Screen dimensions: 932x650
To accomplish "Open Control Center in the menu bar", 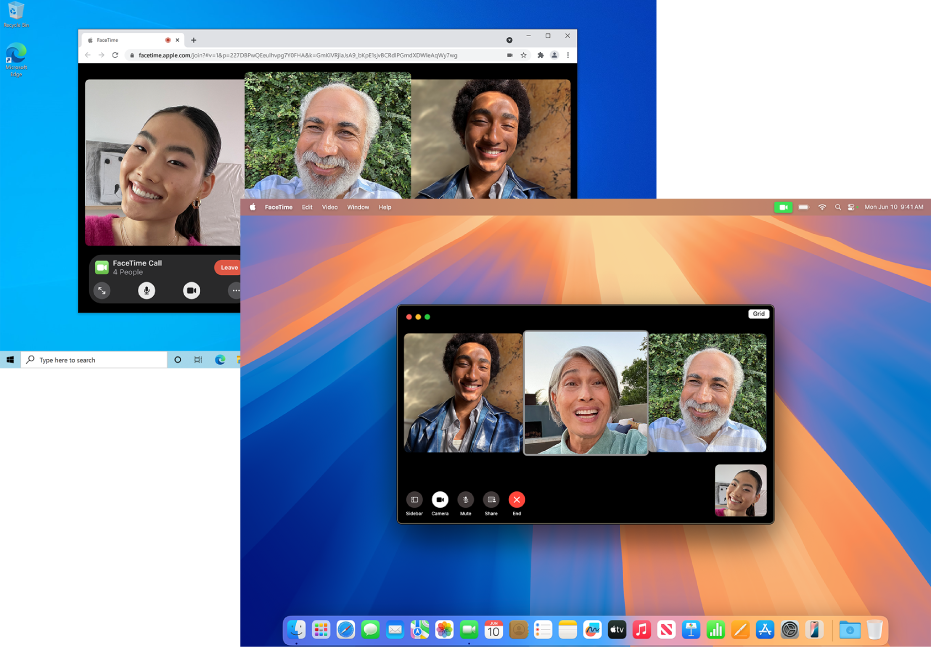I will point(851,207).
